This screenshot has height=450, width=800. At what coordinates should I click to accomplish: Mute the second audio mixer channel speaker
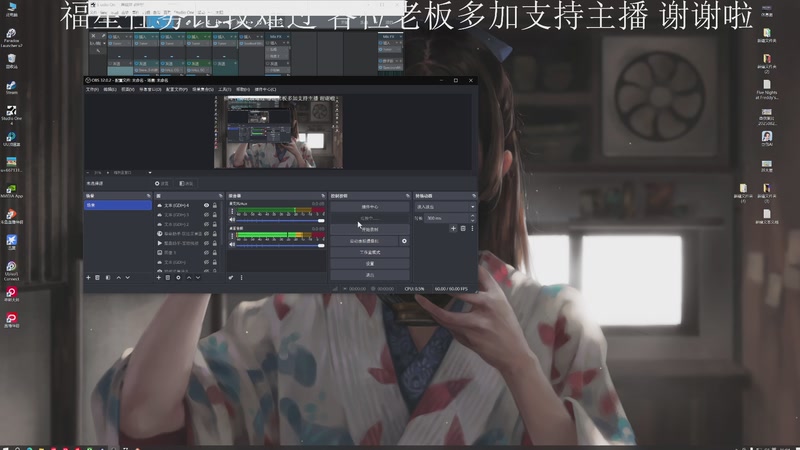pos(232,245)
